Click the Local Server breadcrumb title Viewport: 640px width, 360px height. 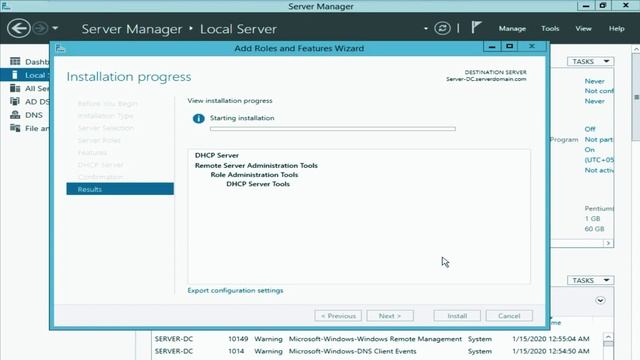coord(238,29)
